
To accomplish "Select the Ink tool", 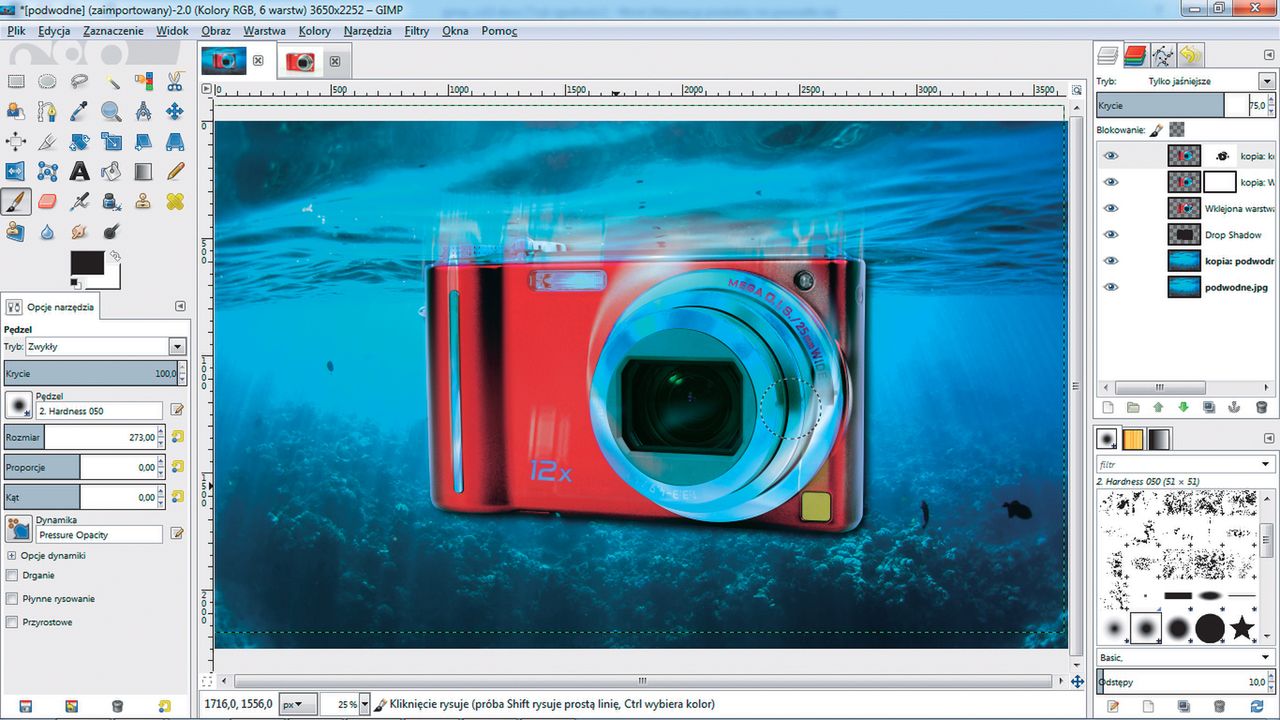I will [111, 202].
